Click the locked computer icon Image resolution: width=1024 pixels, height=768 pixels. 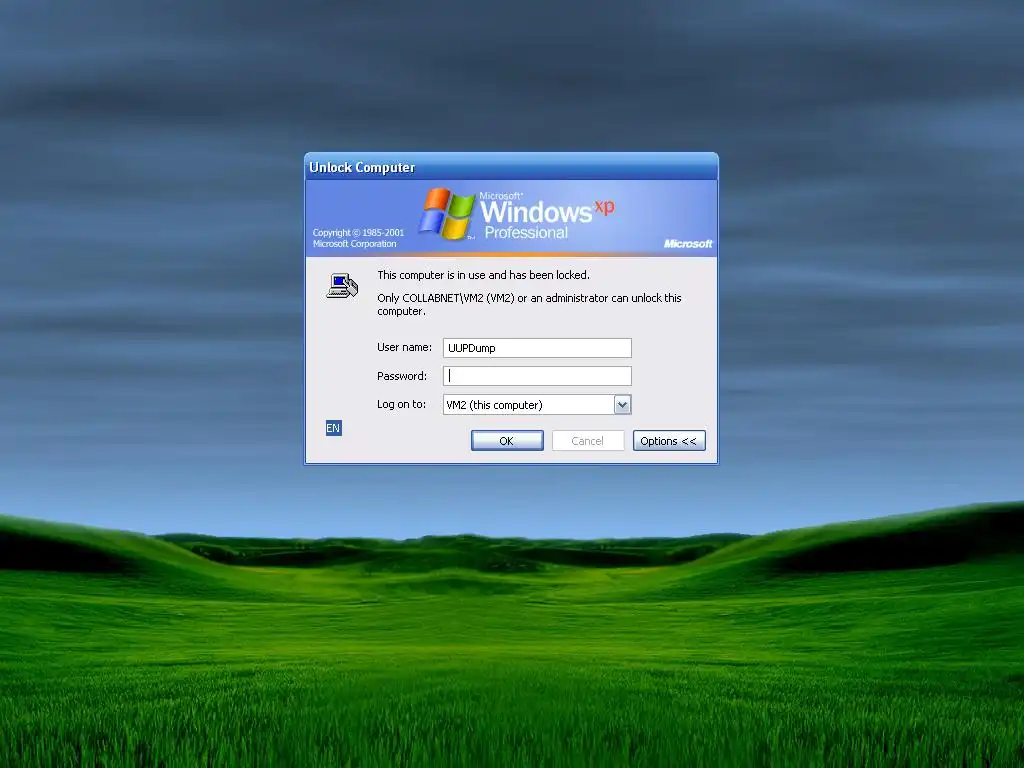(342, 286)
